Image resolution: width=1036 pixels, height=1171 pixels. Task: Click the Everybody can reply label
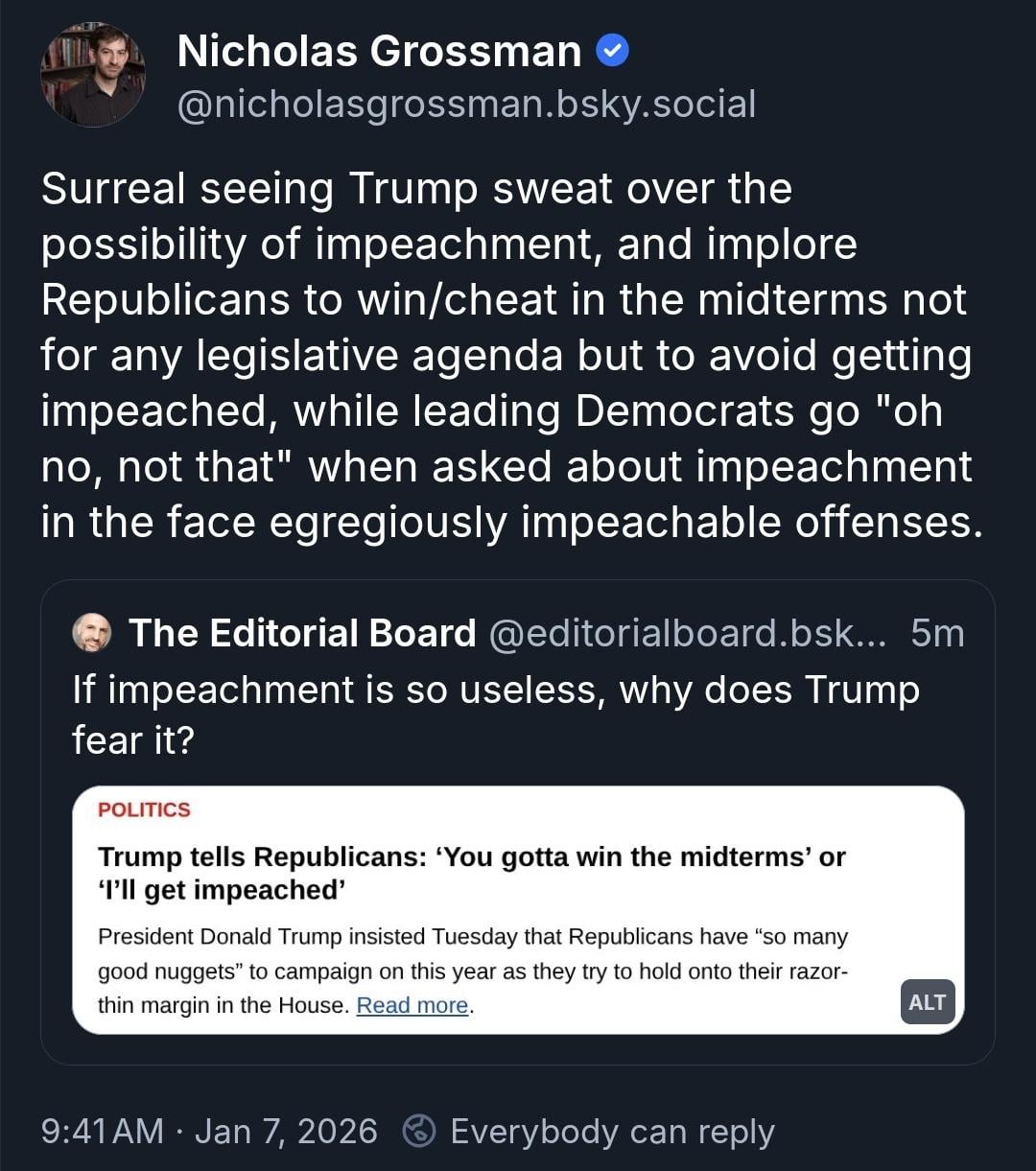click(612, 1132)
